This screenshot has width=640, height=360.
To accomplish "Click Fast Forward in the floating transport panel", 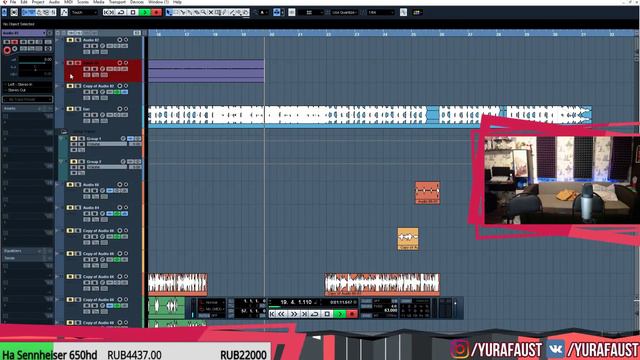I will click(293, 314).
